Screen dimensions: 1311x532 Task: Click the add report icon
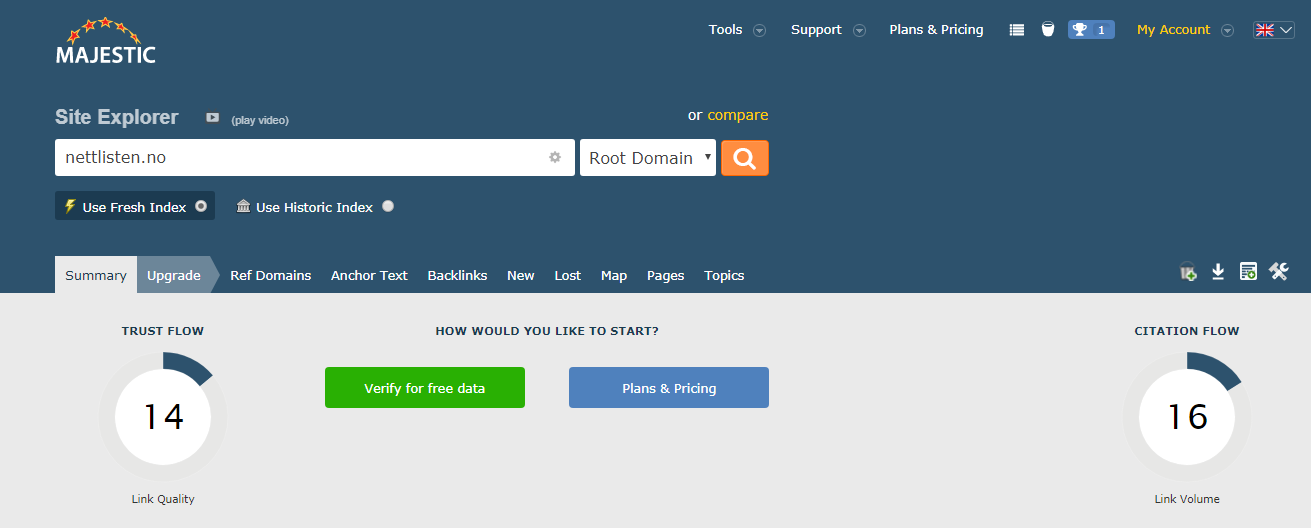(1248, 272)
